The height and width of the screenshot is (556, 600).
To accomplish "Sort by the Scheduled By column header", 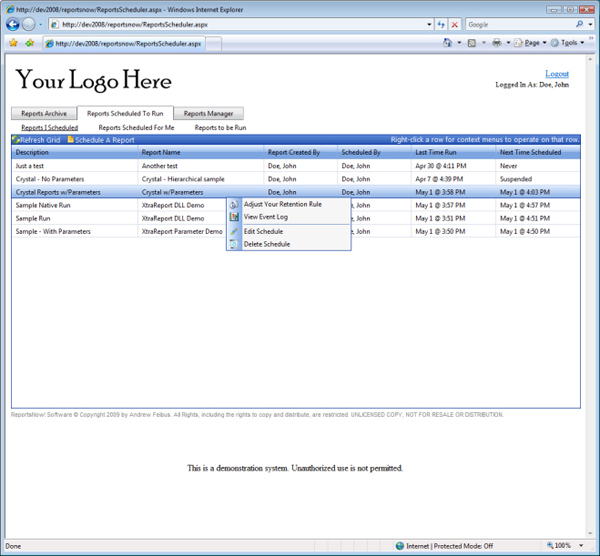I will (374, 152).
